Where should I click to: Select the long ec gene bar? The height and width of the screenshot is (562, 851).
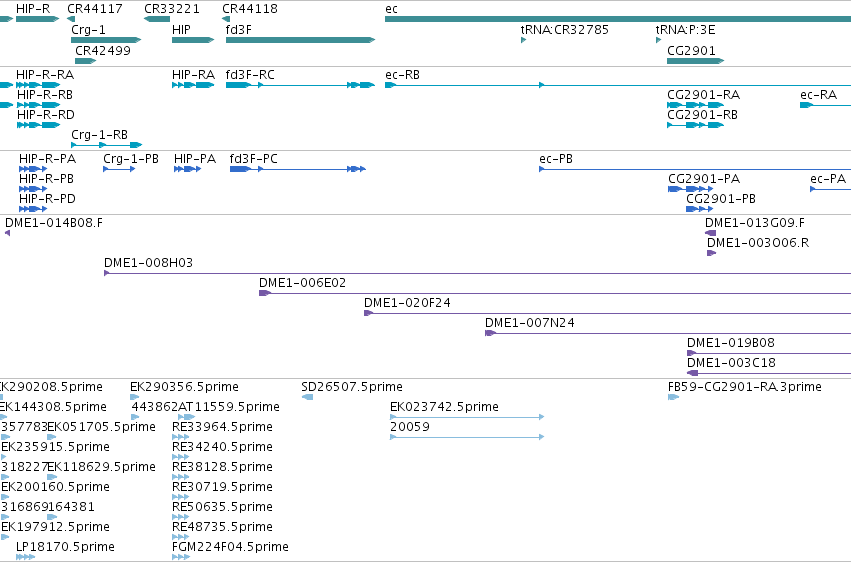pyautogui.click(x=618, y=19)
